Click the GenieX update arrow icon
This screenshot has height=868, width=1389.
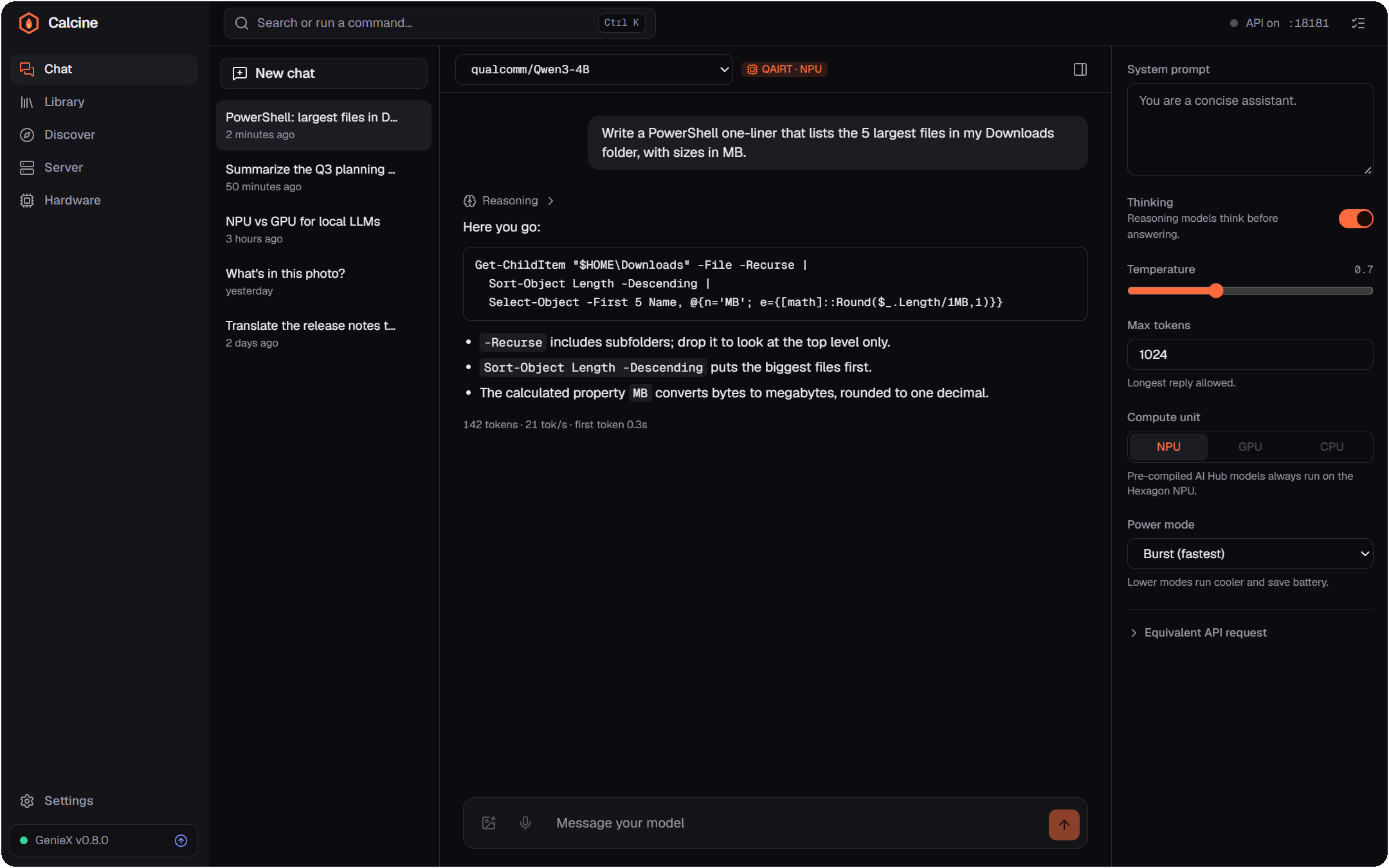tap(181, 840)
